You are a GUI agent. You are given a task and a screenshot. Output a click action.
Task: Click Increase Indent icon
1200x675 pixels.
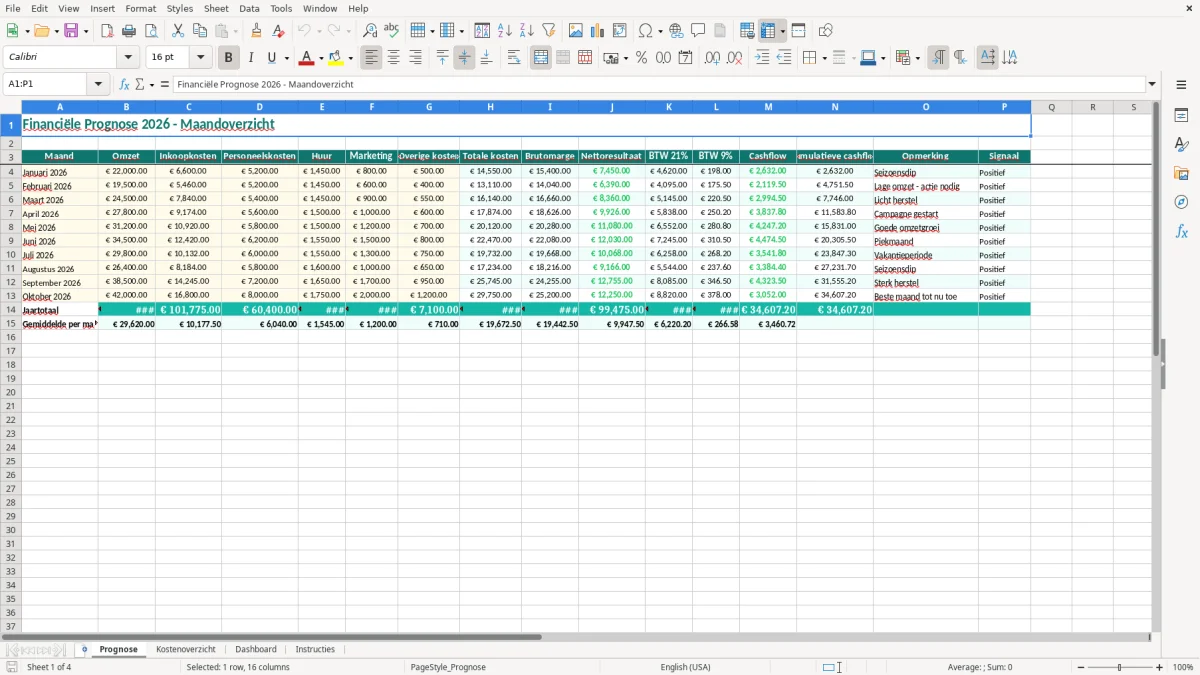[x=762, y=58]
